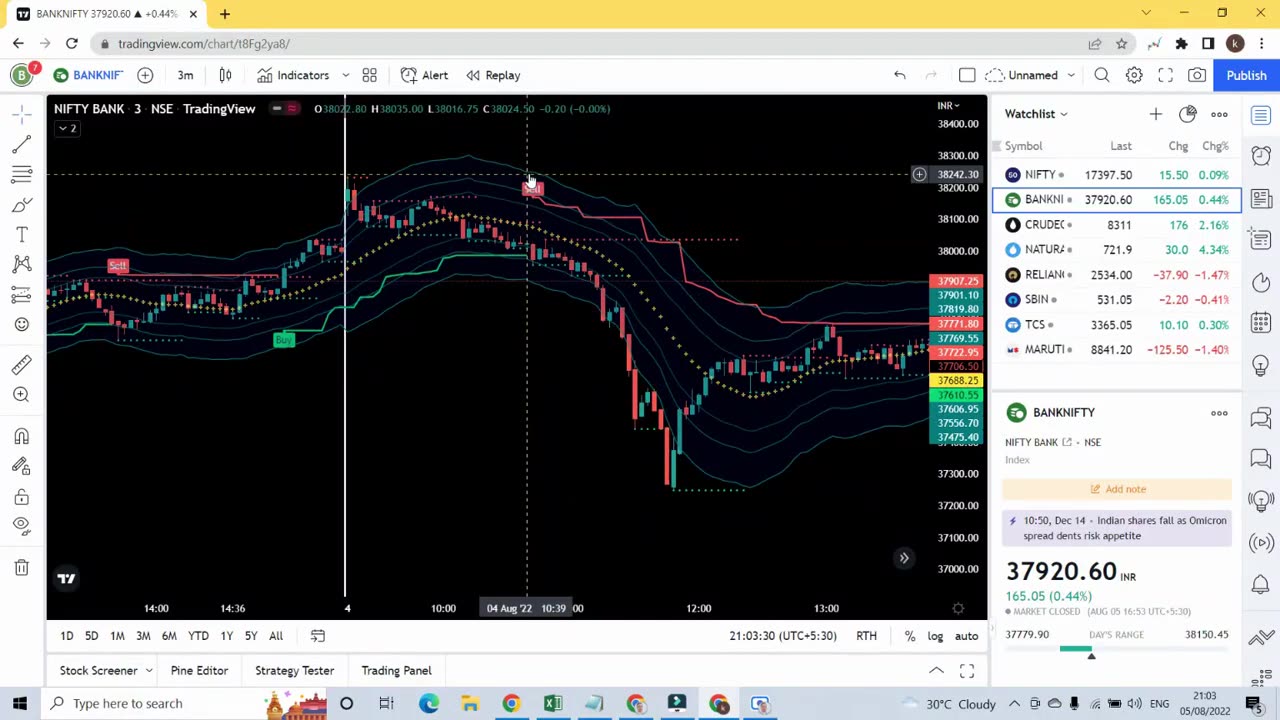The image size is (1280, 720).
Task: Expand the indicator legend collapse arrow
Action: click(x=66, y=128)
